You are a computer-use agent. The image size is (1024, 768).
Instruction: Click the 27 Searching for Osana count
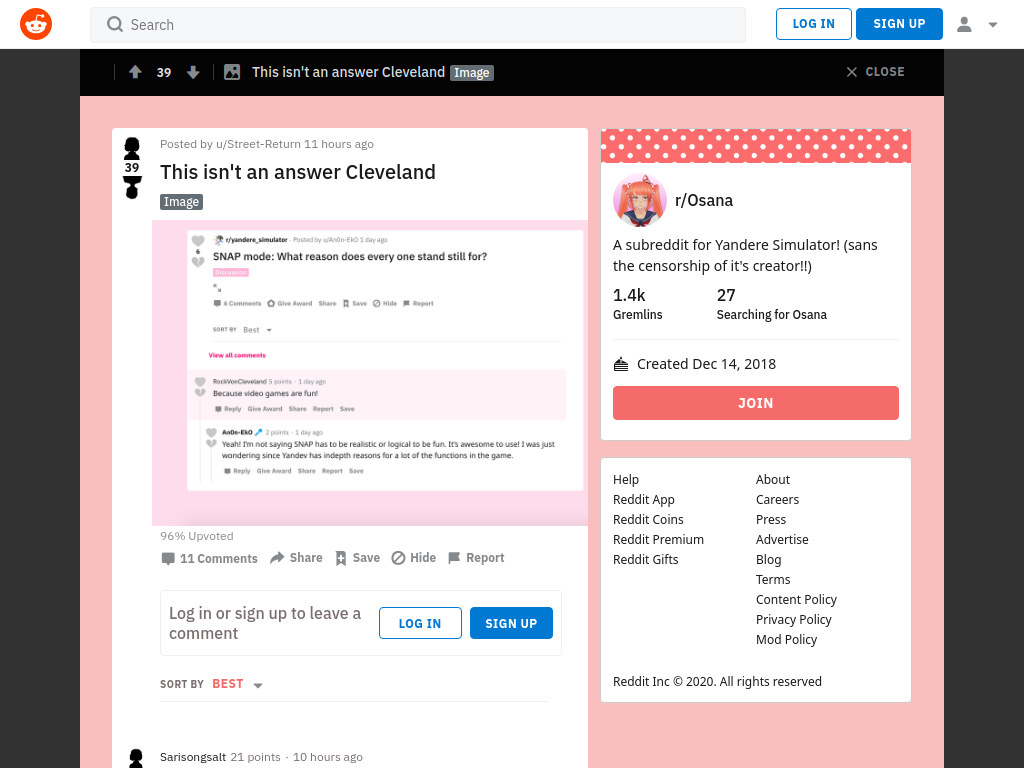point(771,304)
